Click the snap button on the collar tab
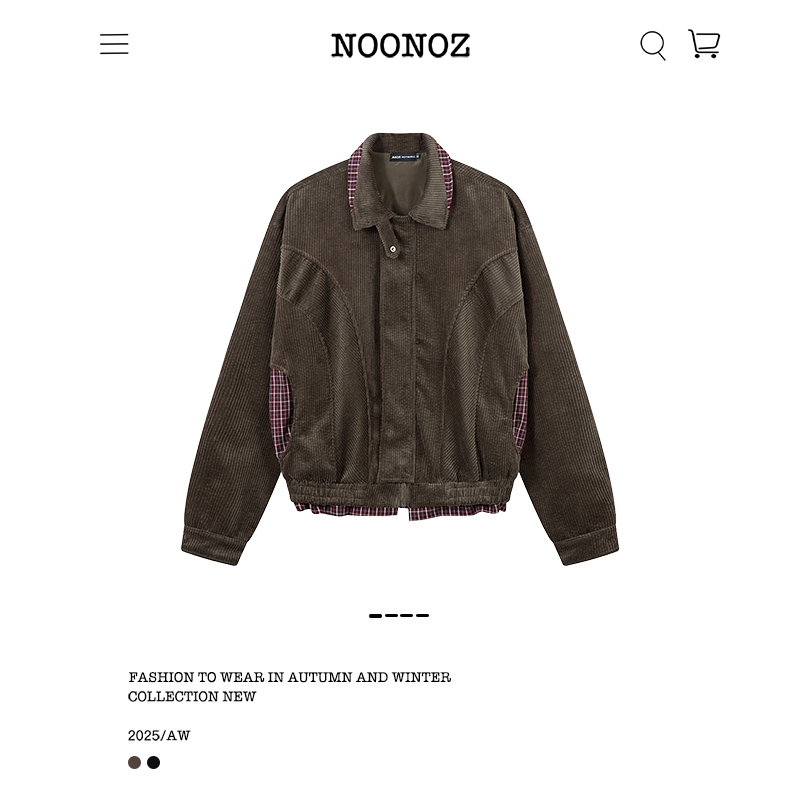 [392, 249]
